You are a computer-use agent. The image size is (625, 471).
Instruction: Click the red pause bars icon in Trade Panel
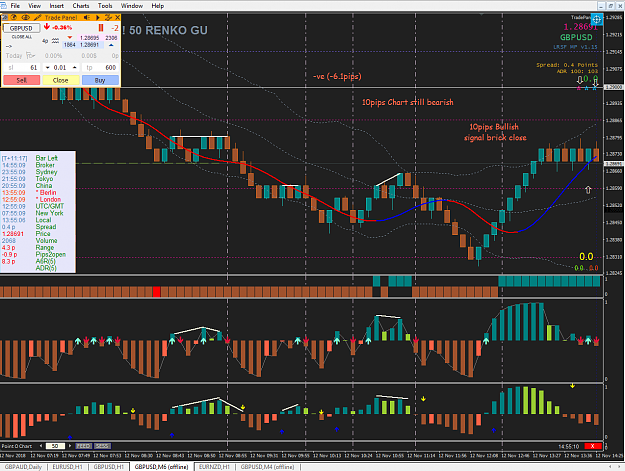101,27
